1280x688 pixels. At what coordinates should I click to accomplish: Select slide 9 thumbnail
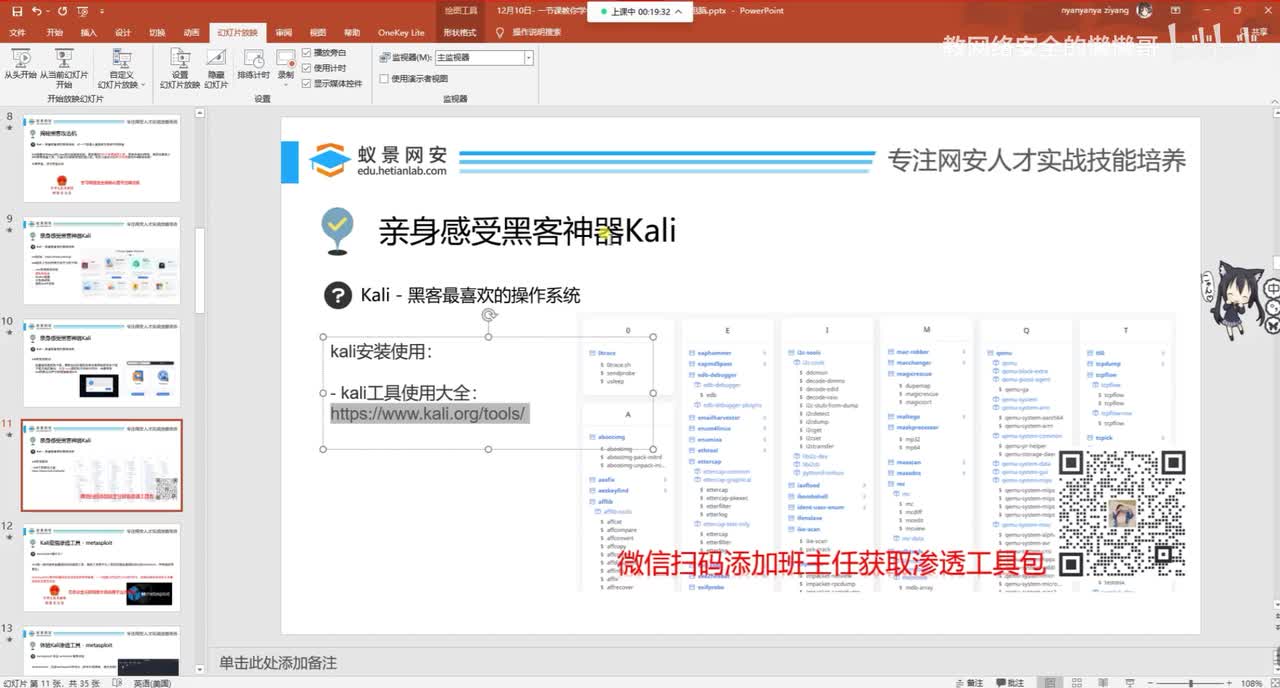102,261
